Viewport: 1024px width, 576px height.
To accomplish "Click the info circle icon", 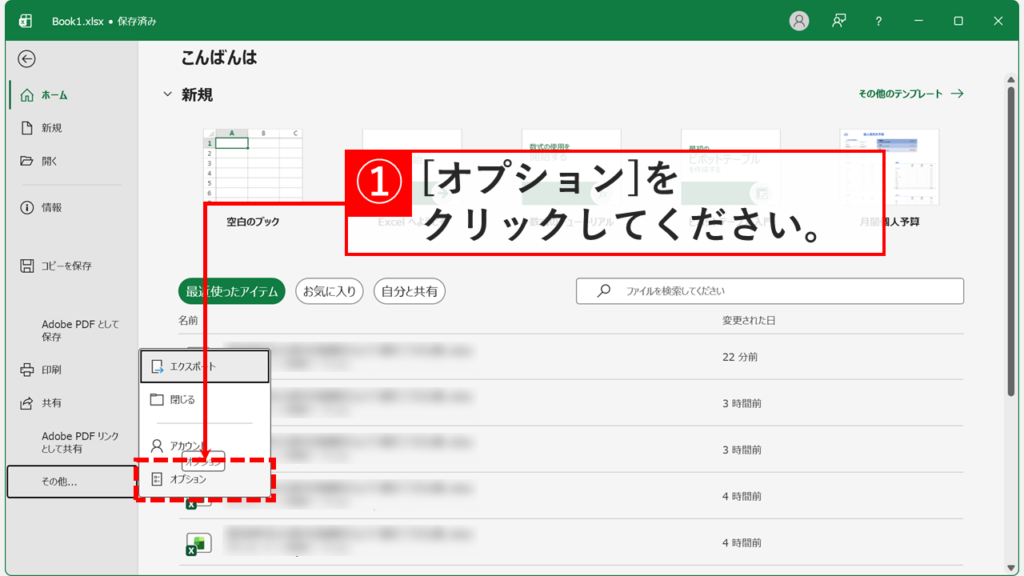I will pyautogui.click(x=27, y=208).
